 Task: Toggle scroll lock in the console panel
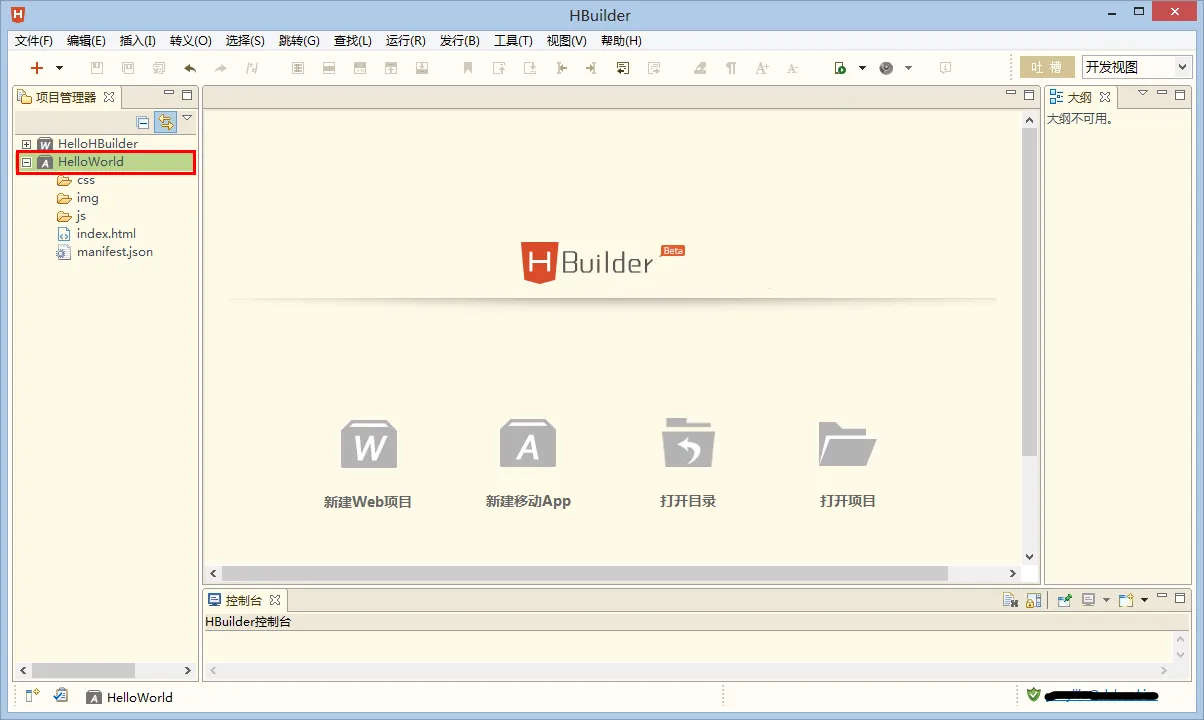point(1034,598)
